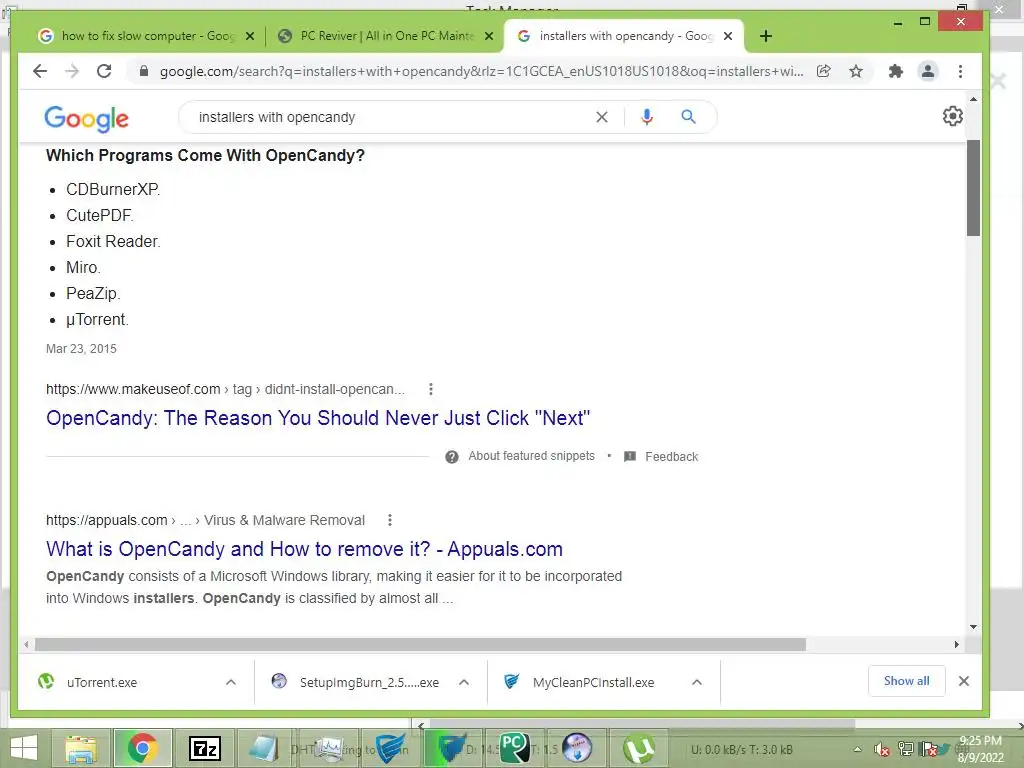The height and width of the screenshot is (768, 1024).
Task: Click the scroll up arrow
Action: [x=973, y=99]
